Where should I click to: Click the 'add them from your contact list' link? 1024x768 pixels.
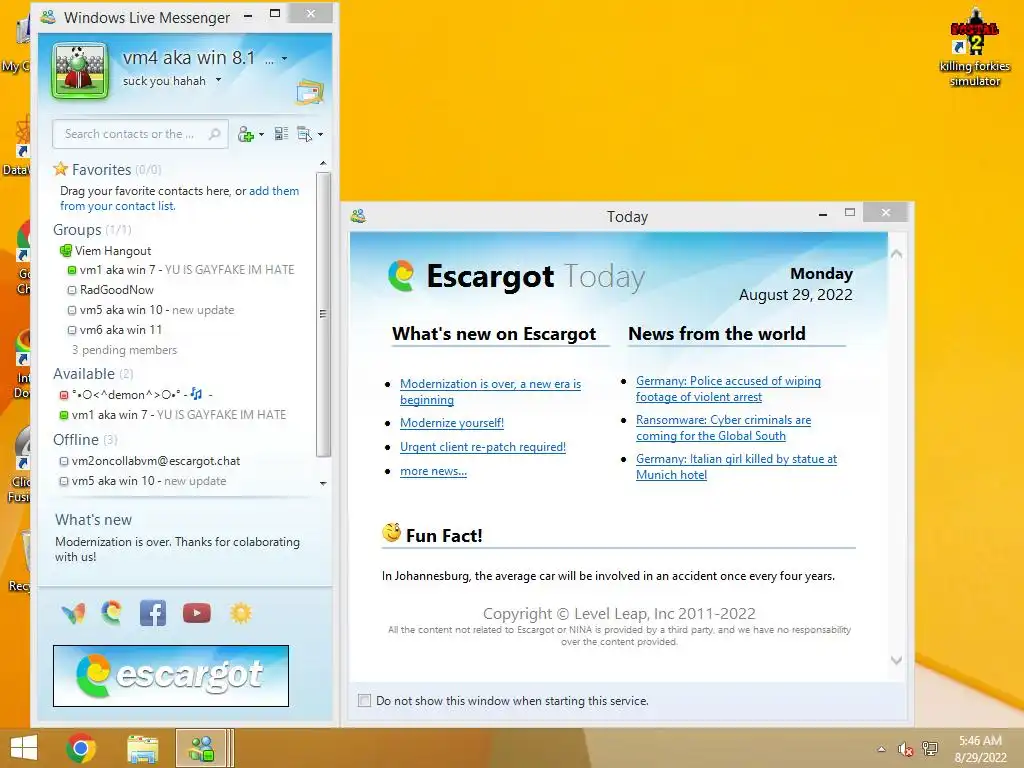tap(180, 199)
